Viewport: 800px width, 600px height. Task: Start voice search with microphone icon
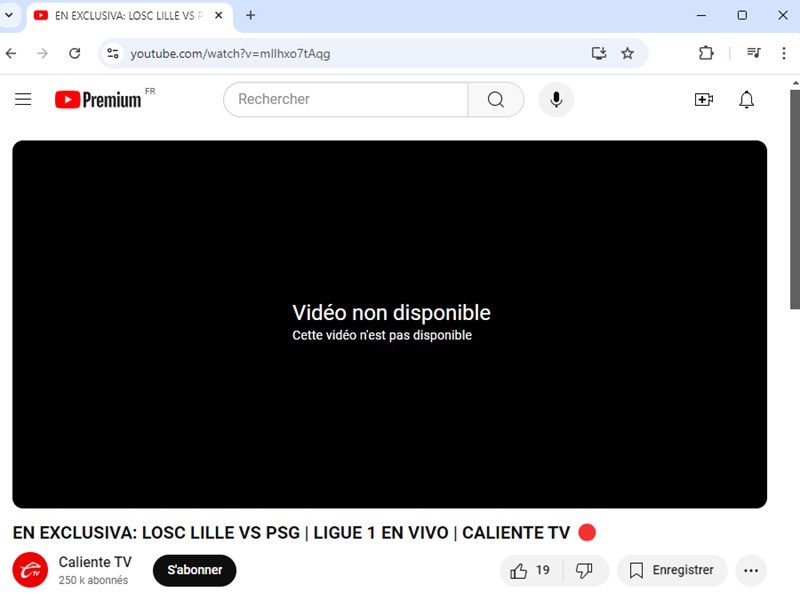pyautogui.click(x=556, y=99)
